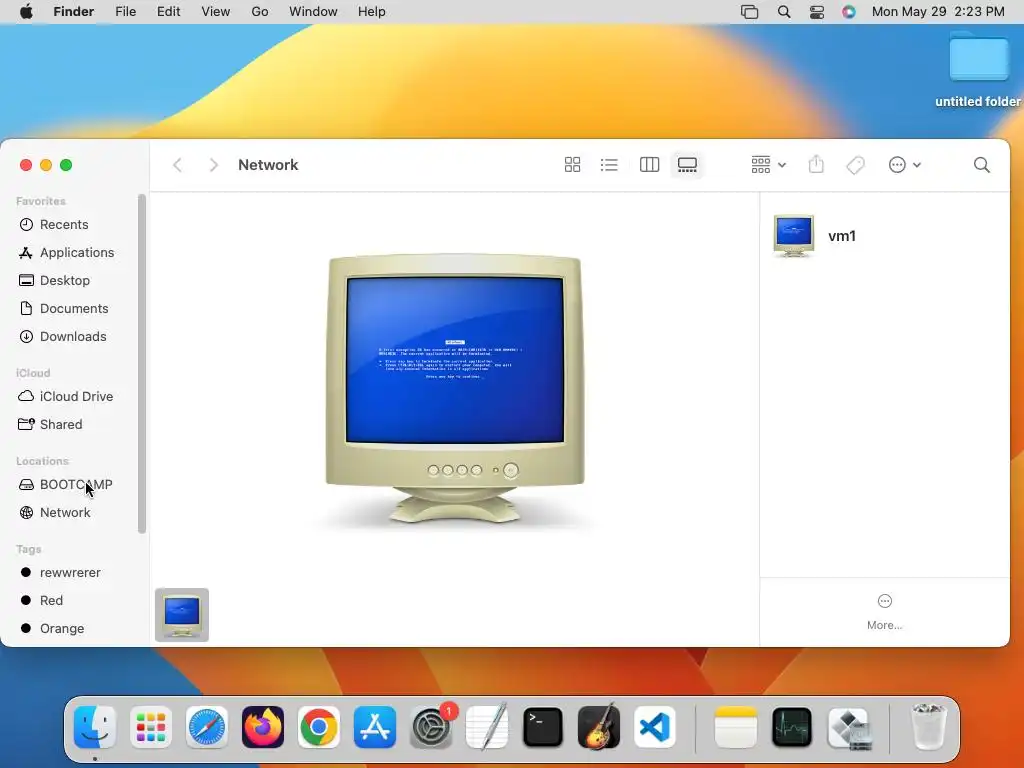Viewport: 1024px width, 768px height.
Task: Go forward with the right chevron
Action: [x=213, y=165]
